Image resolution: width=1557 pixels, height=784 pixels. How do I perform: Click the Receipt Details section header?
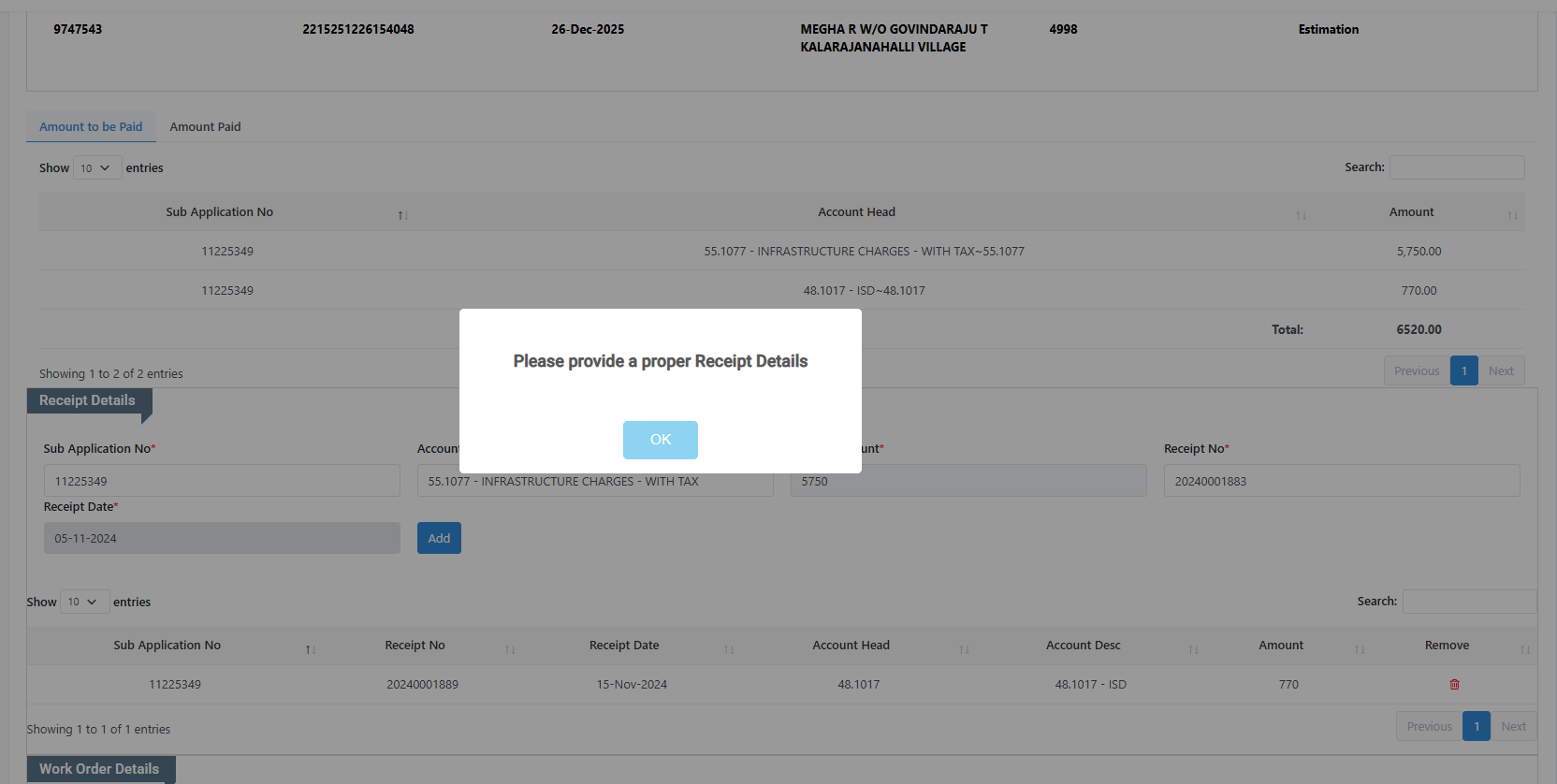point(87,400)
